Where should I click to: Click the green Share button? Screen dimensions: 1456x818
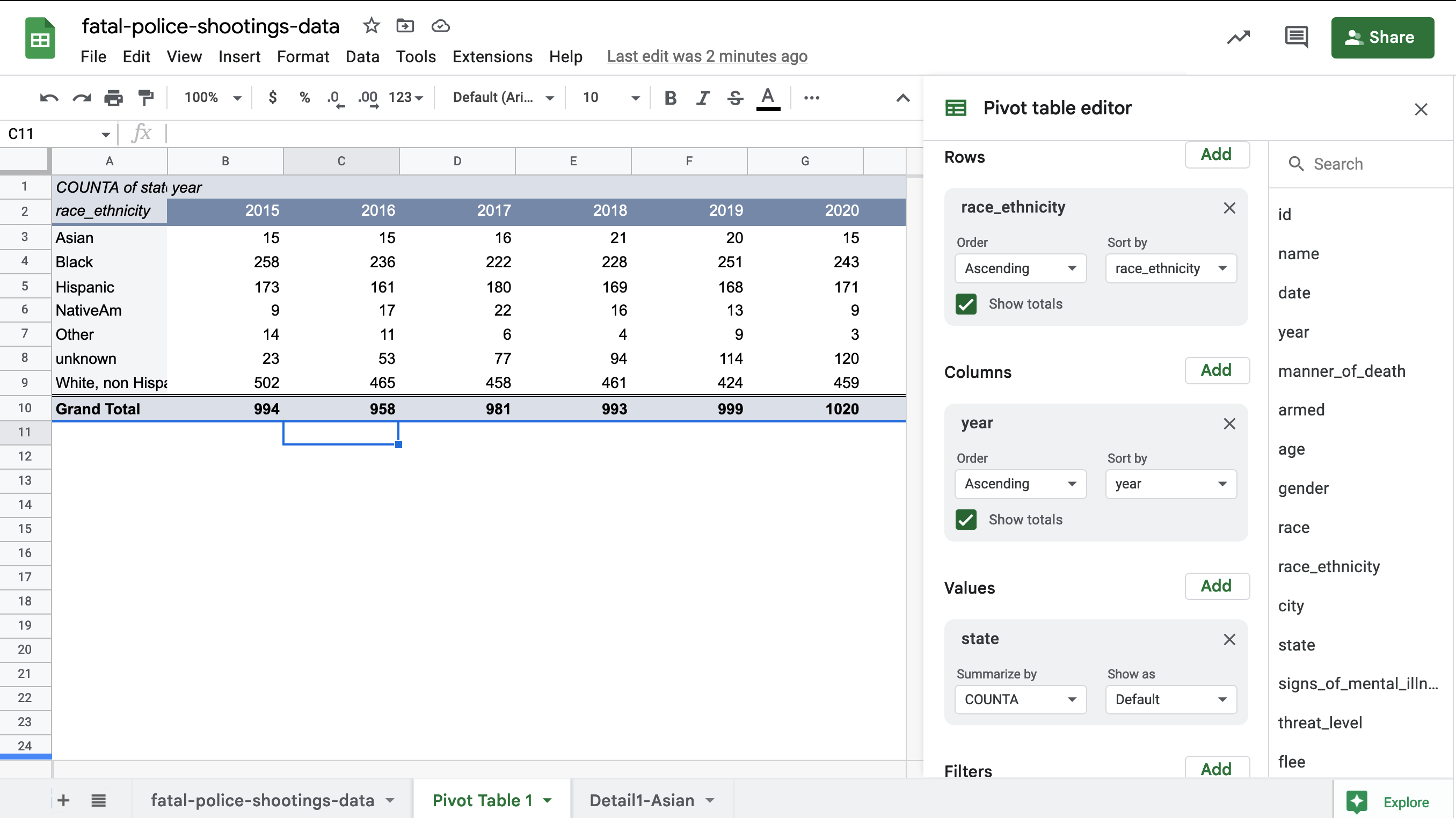[1382, 37]
